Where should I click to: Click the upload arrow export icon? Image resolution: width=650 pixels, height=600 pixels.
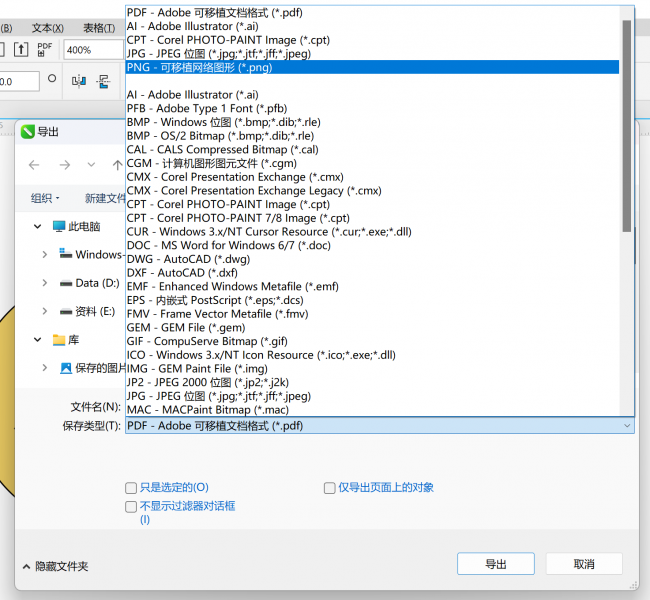point(21,49)
